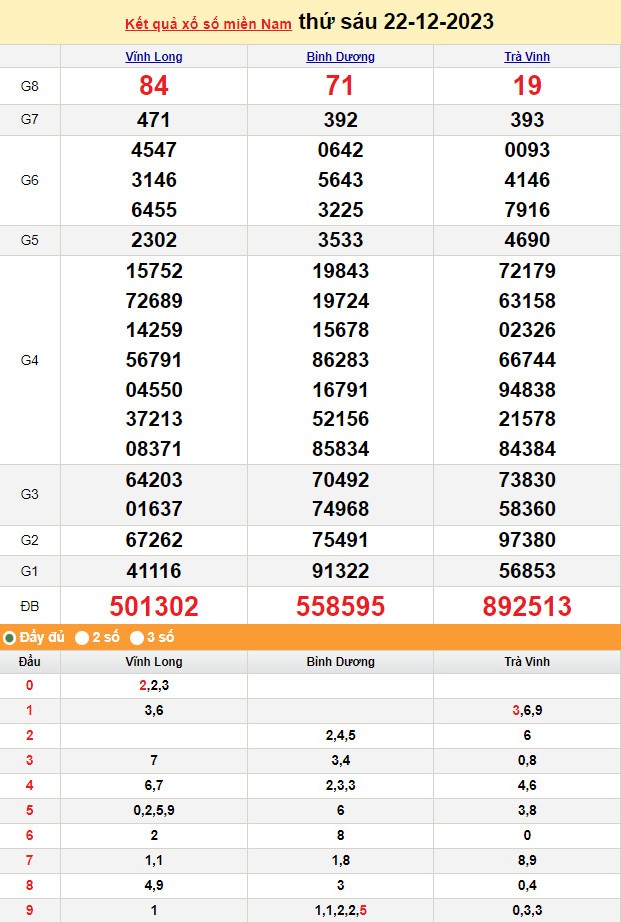Click G5 number 3533
The width and height of the screenshot is (621, 922).
tap(340, 240)
